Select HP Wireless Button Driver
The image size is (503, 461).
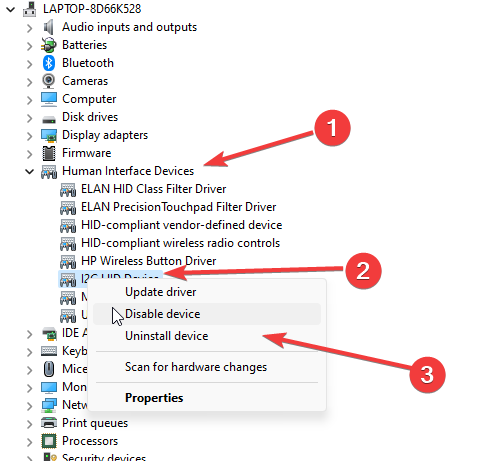pyautogui.click(x=149, y=261)
